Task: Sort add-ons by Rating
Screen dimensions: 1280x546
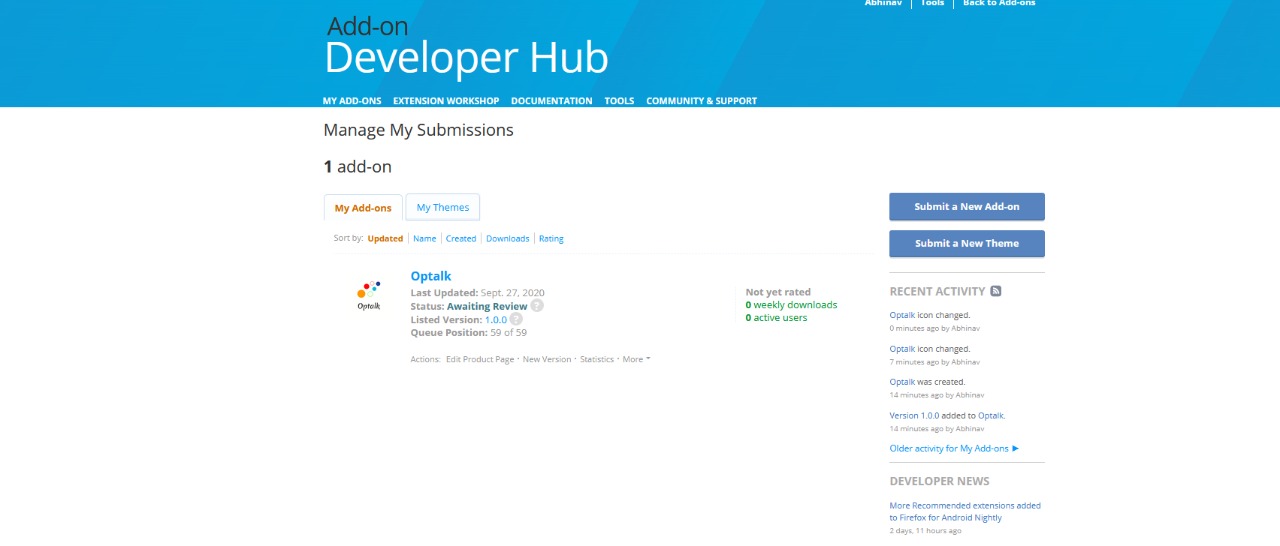Action: 551,239
